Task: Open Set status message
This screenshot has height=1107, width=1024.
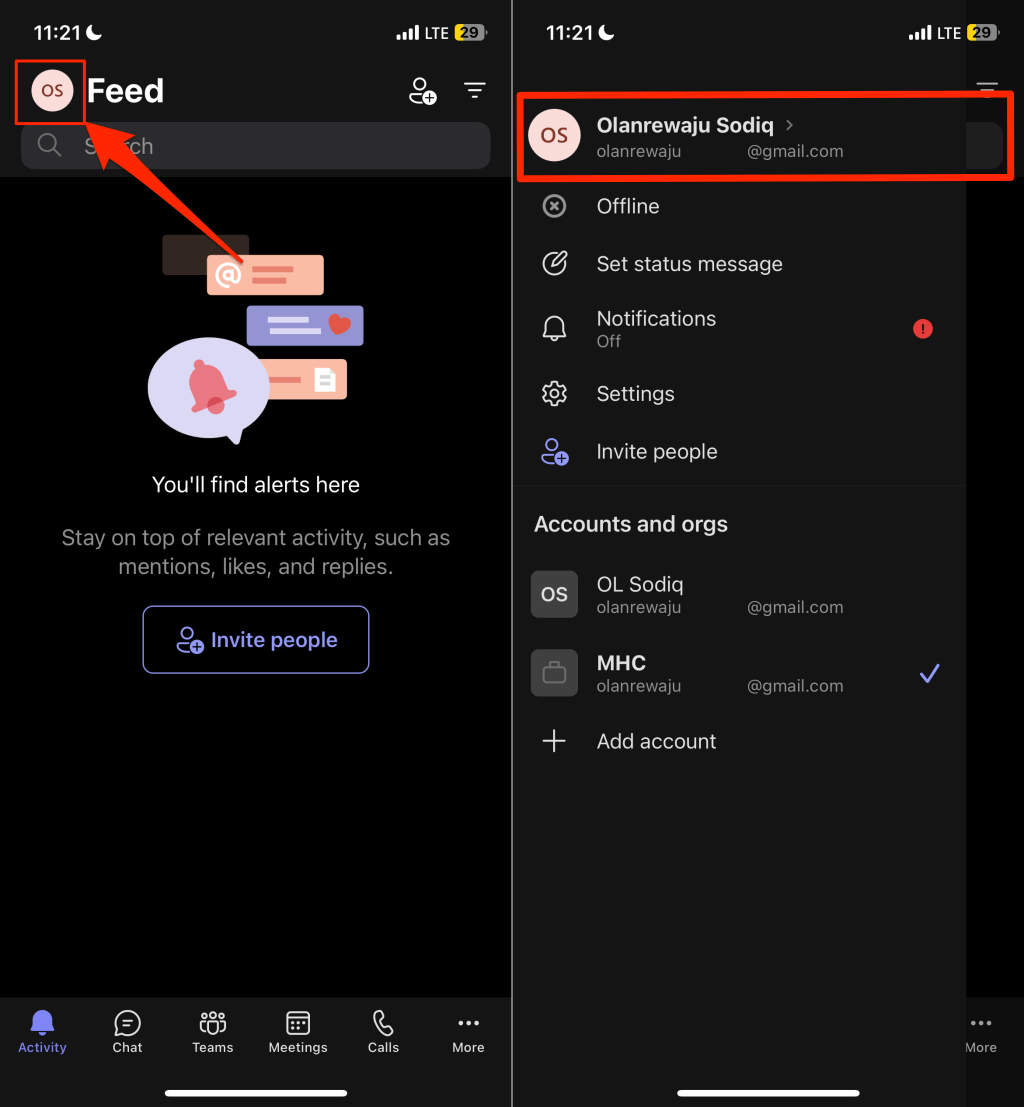Action: coord(689,264)
